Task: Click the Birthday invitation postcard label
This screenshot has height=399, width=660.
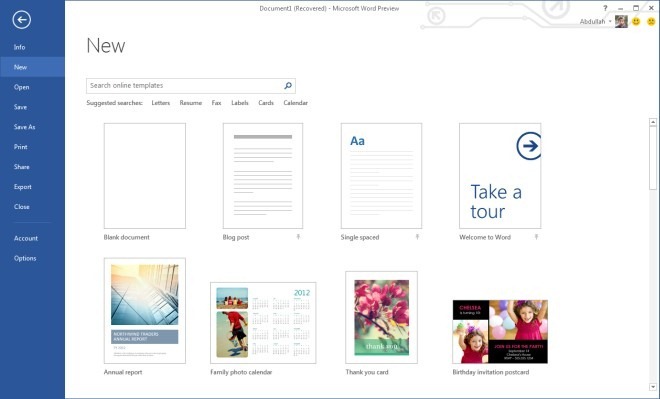Action: 491,372
